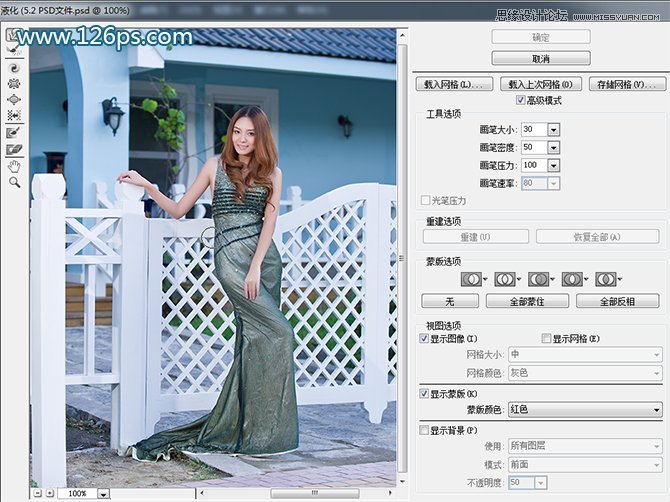This screenshot has height=502, width=670.
Task: Click the 100% zoom level field
Action: (x=78, y=493)
